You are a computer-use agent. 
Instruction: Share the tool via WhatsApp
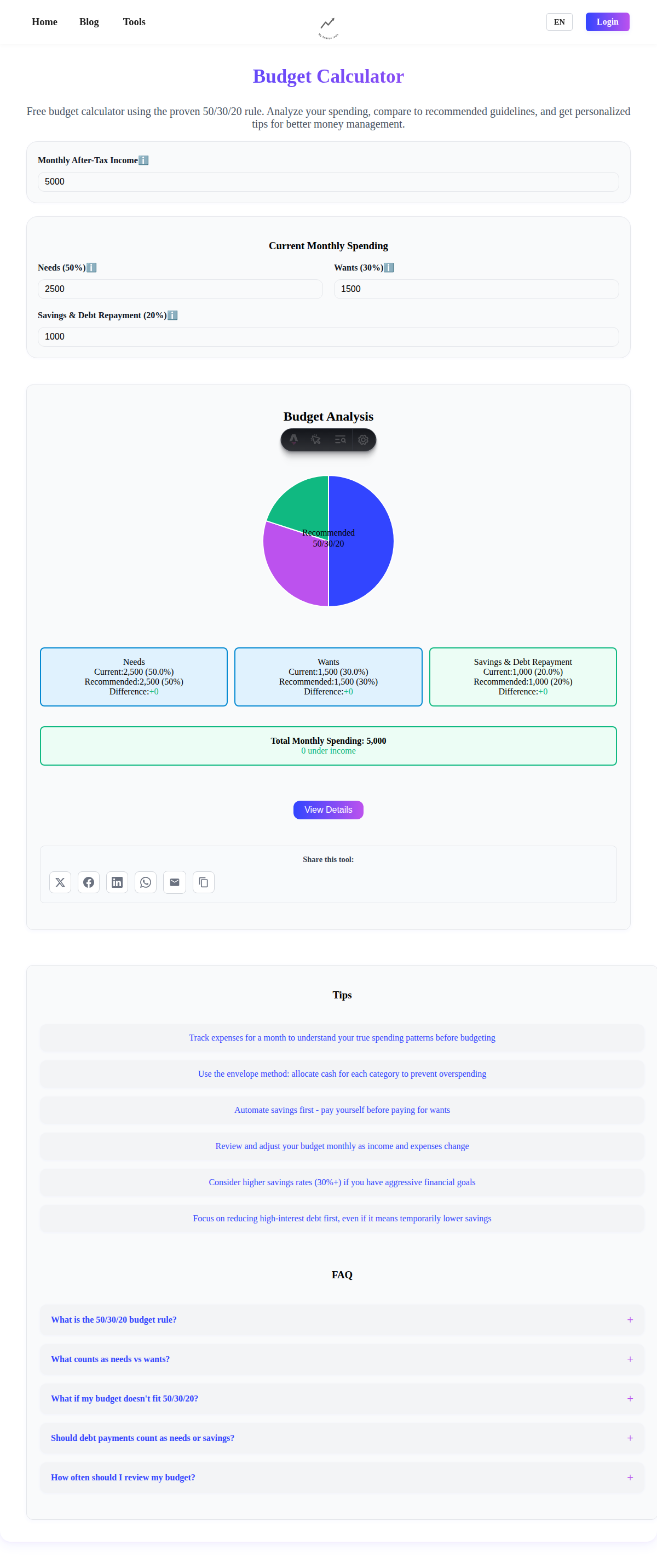coord(146,882)
